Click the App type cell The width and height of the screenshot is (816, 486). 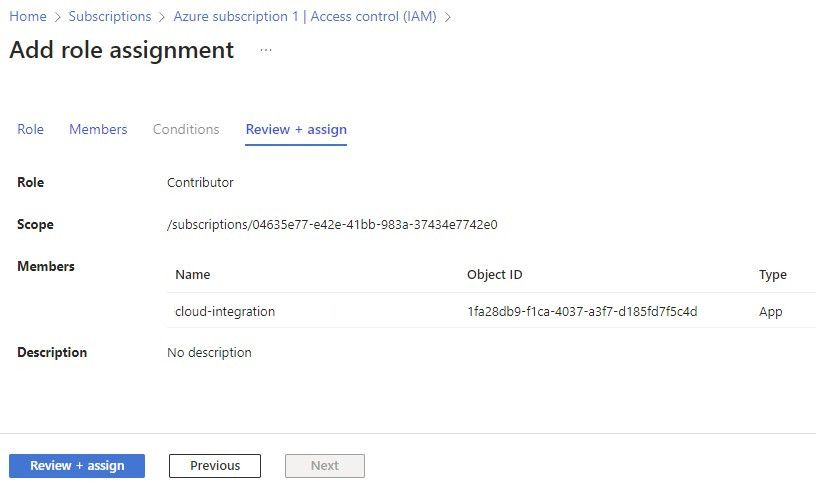pos(770,311)
